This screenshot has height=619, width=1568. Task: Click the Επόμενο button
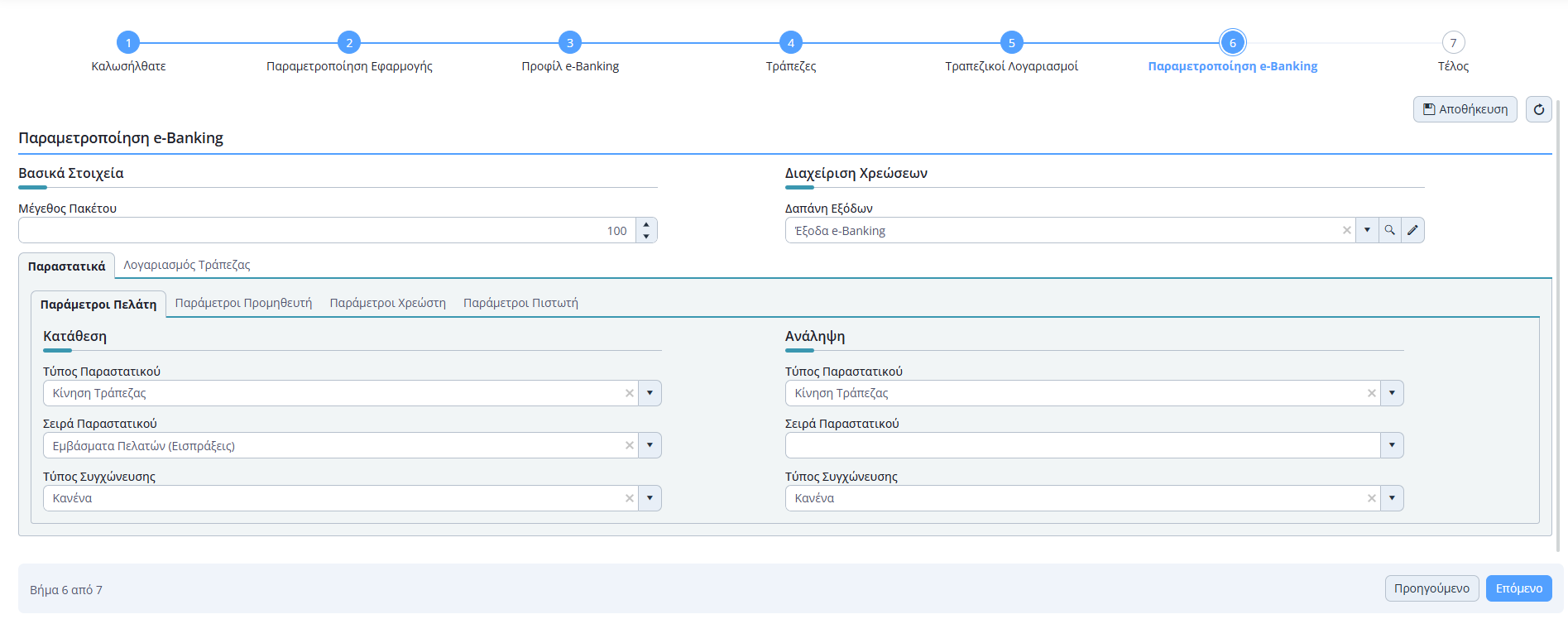(x=1518, y=588)
